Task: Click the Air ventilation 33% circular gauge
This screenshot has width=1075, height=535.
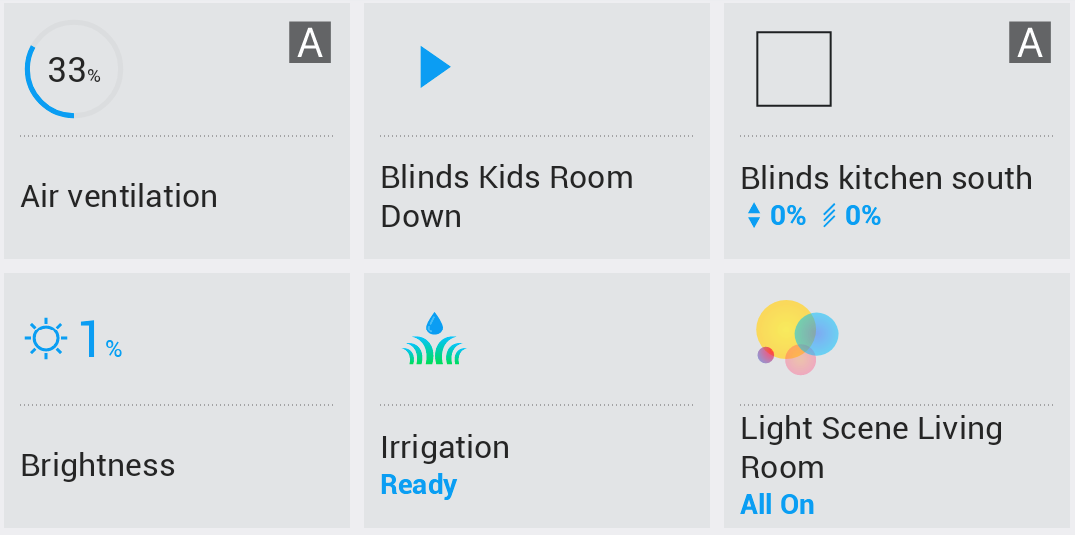Action: (73, 69)
